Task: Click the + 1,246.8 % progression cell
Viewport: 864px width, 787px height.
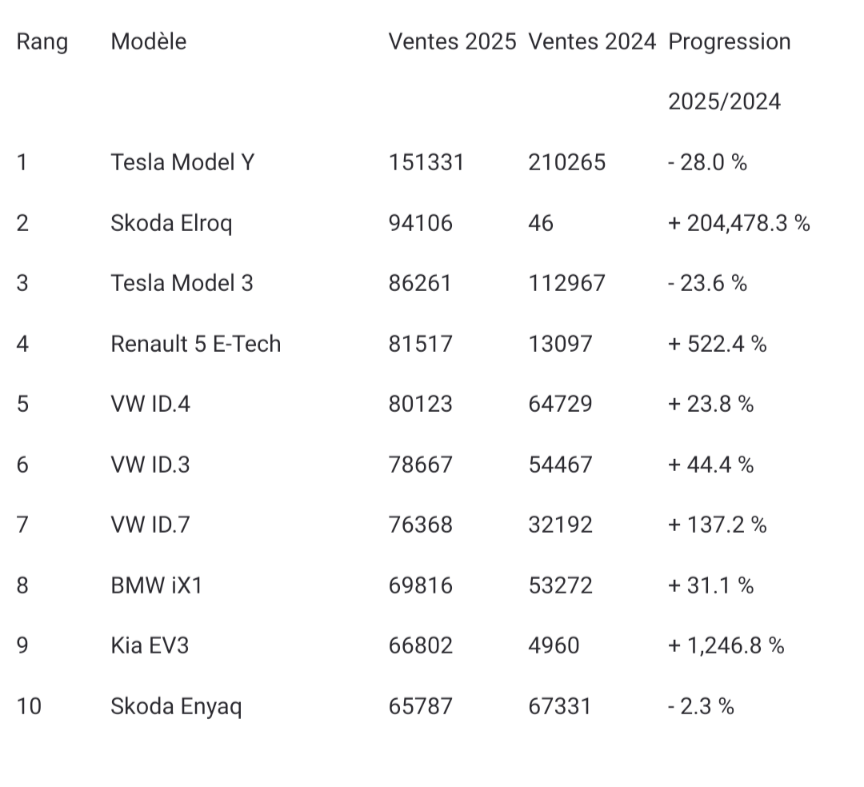Action: coord(726,646)
